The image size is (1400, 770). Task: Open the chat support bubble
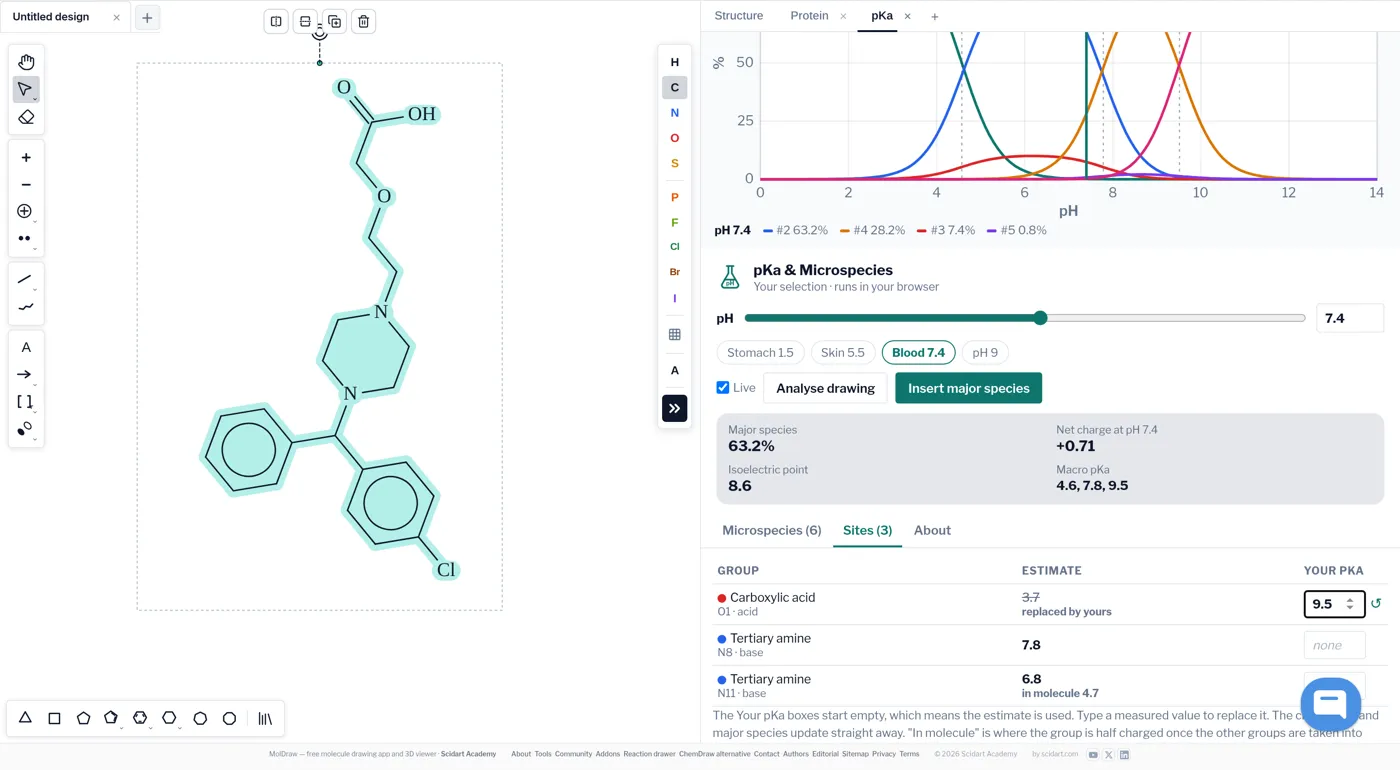point(1330,703)
